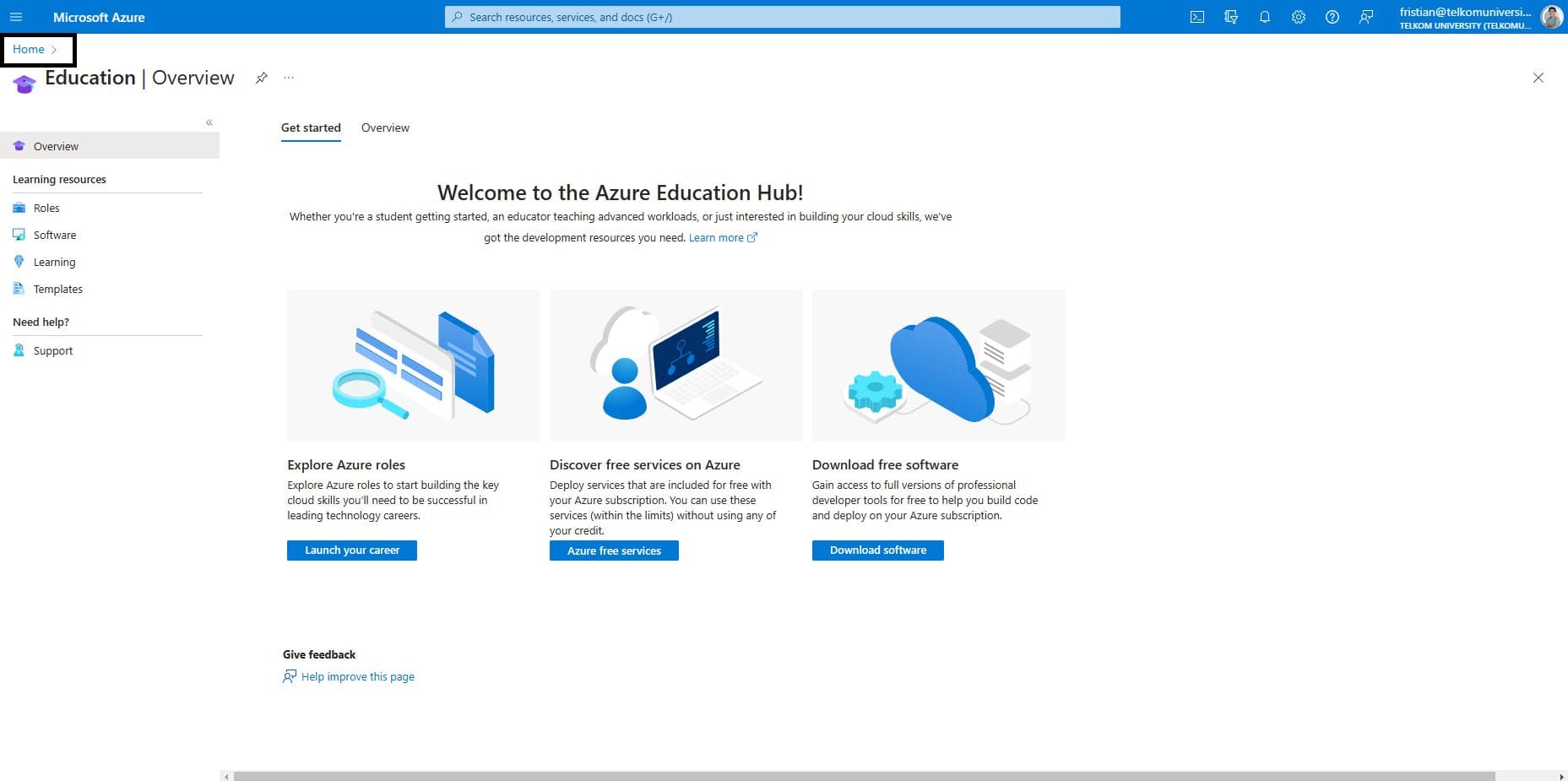The width and height of the screenshot is (1568, 781).
Task: Open portal settings gear
Action: [x=1298, y=17]
